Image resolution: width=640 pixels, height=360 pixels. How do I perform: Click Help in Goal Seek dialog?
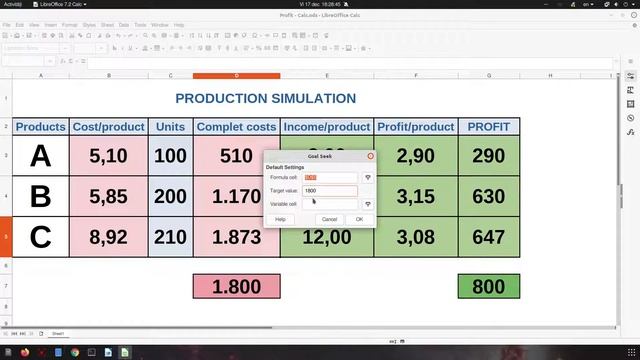(280, 219)
